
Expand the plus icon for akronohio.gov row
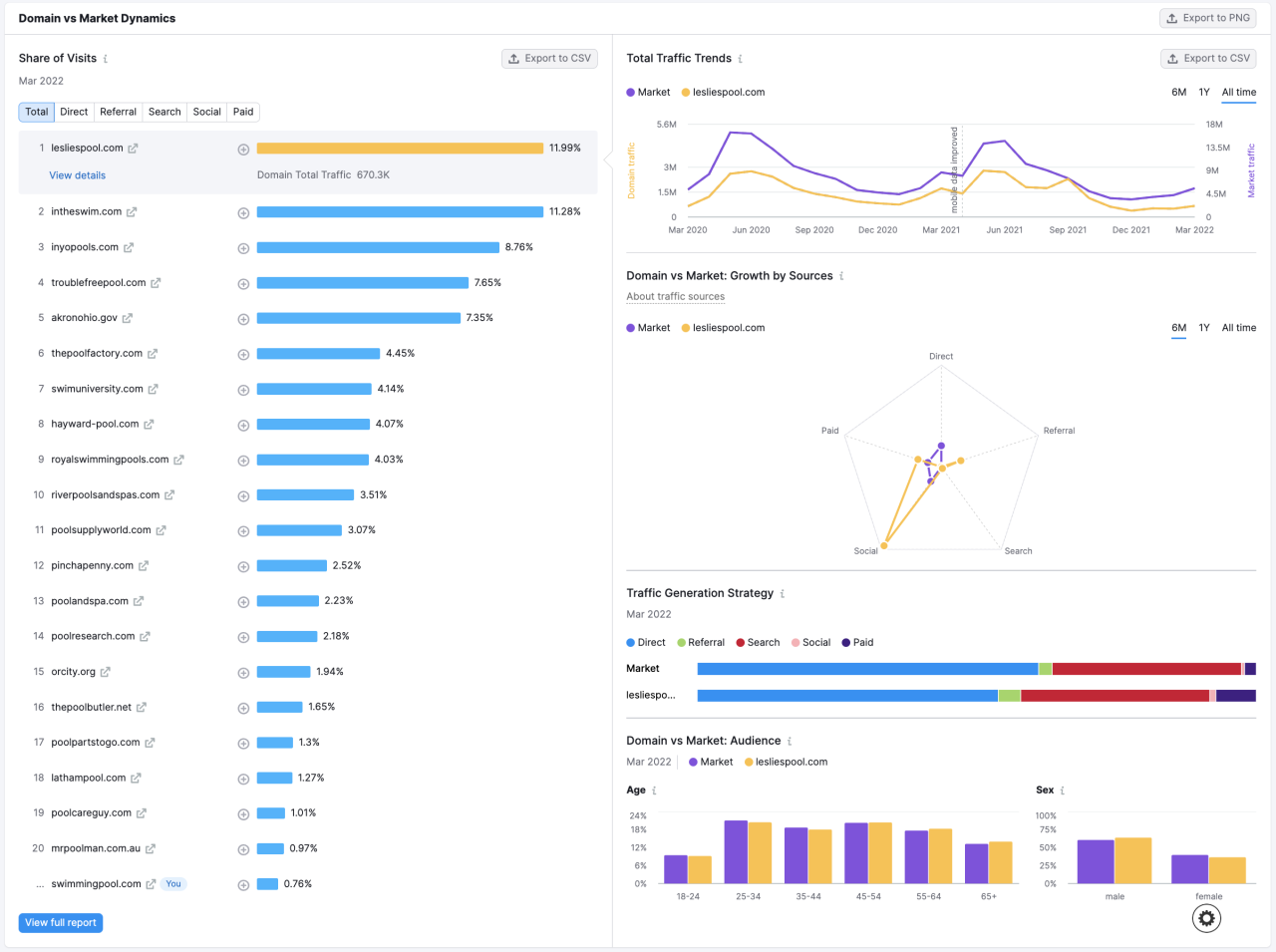click(243, 319)
